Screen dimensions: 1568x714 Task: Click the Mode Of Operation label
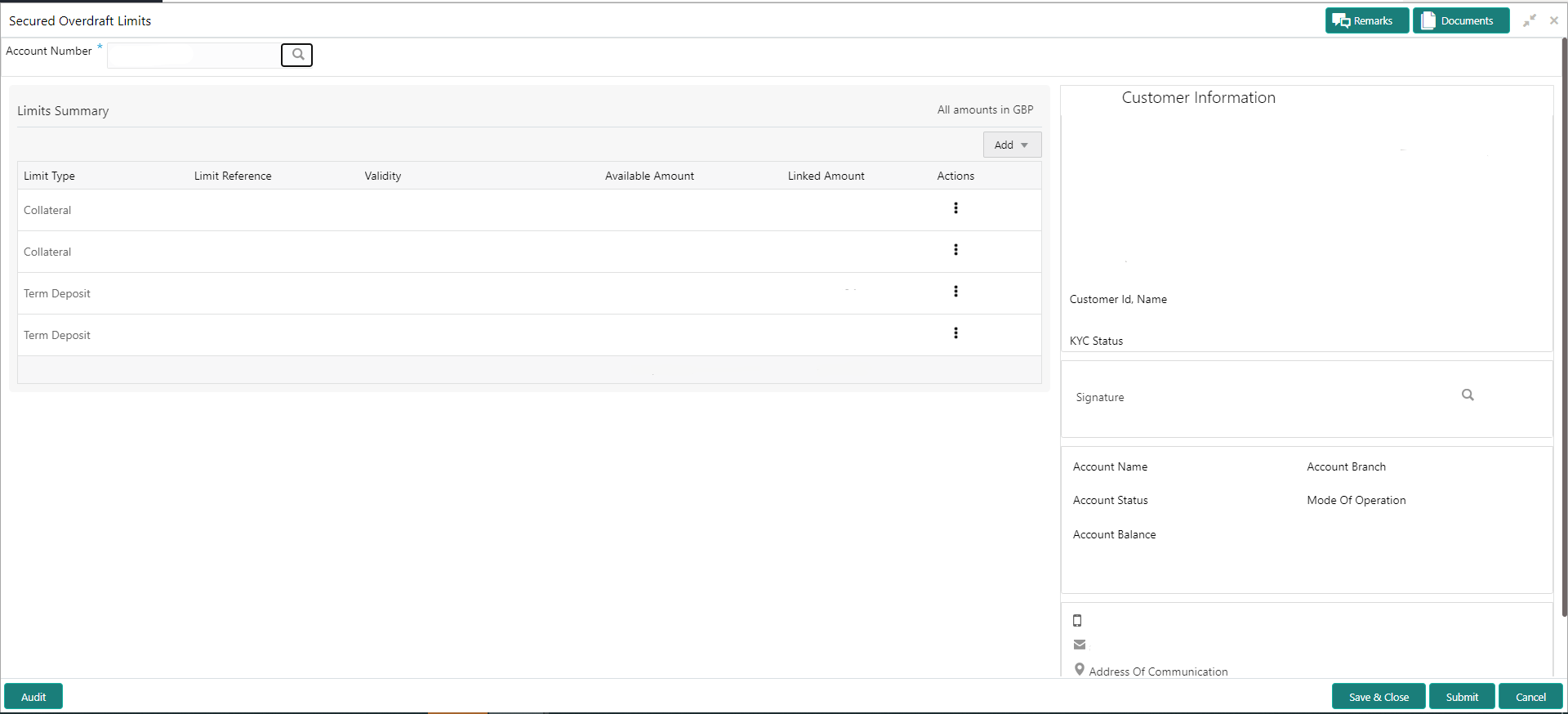coord(1356,501)
